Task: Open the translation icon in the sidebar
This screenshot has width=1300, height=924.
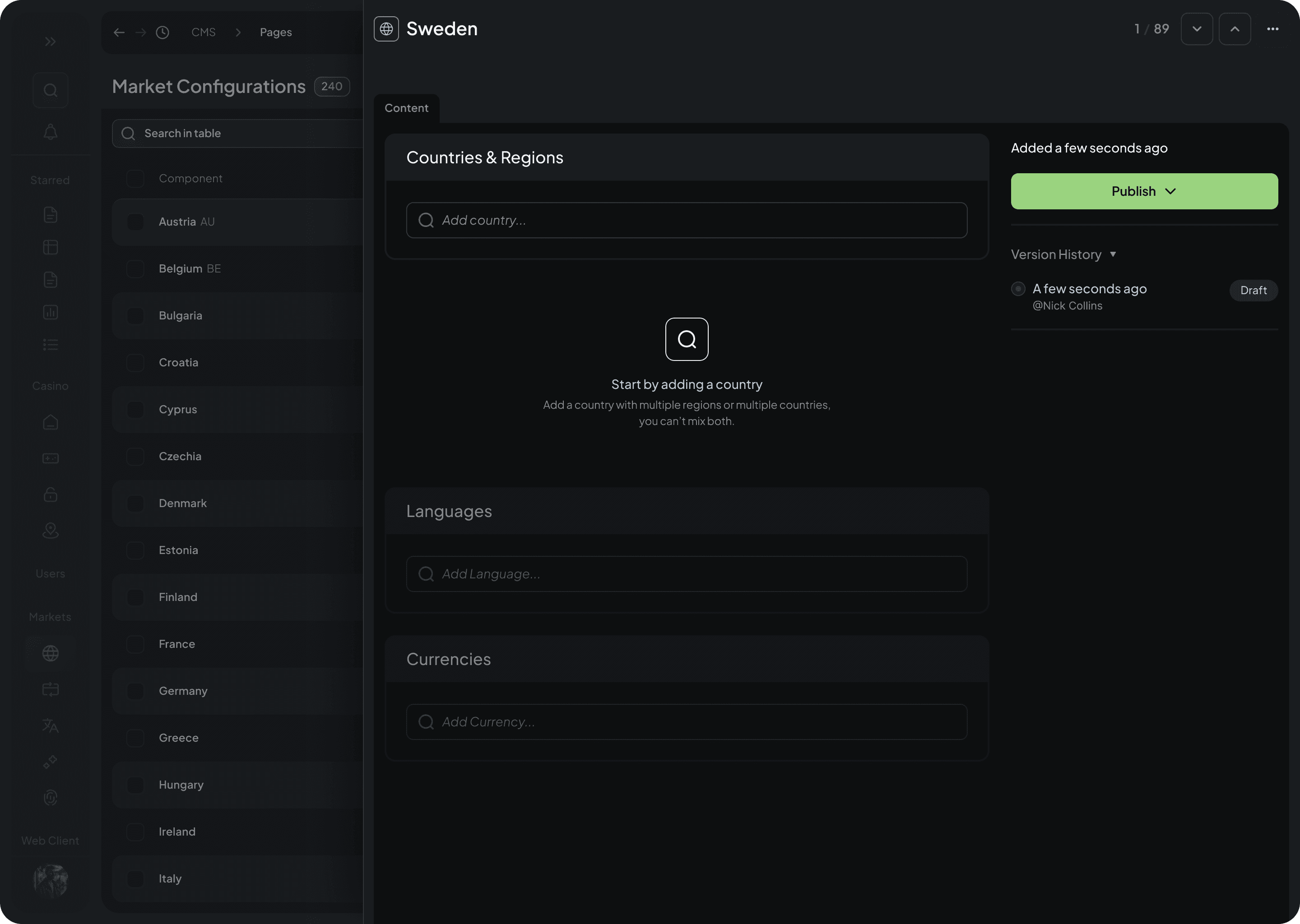Action: click(x=51, y=725)
